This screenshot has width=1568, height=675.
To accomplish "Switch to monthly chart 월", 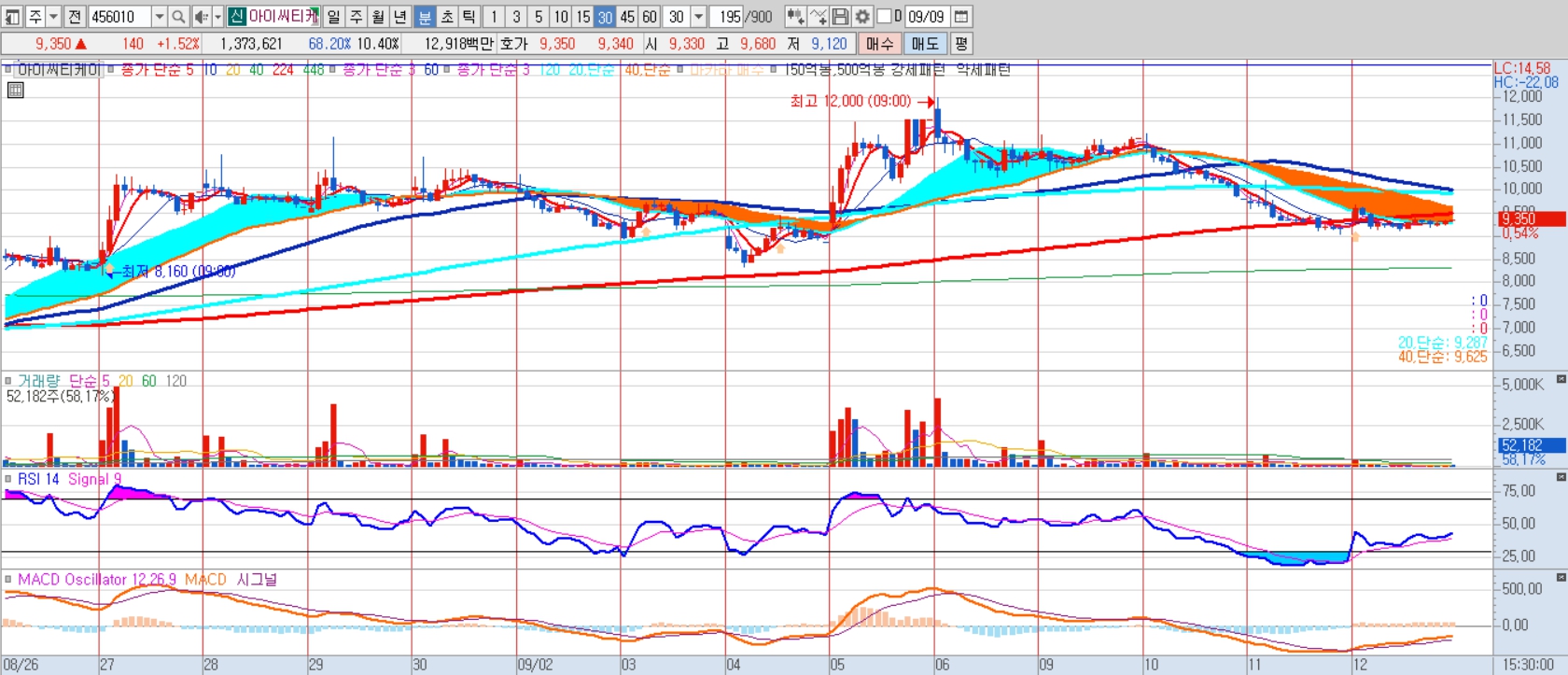I will coord(378,17).
